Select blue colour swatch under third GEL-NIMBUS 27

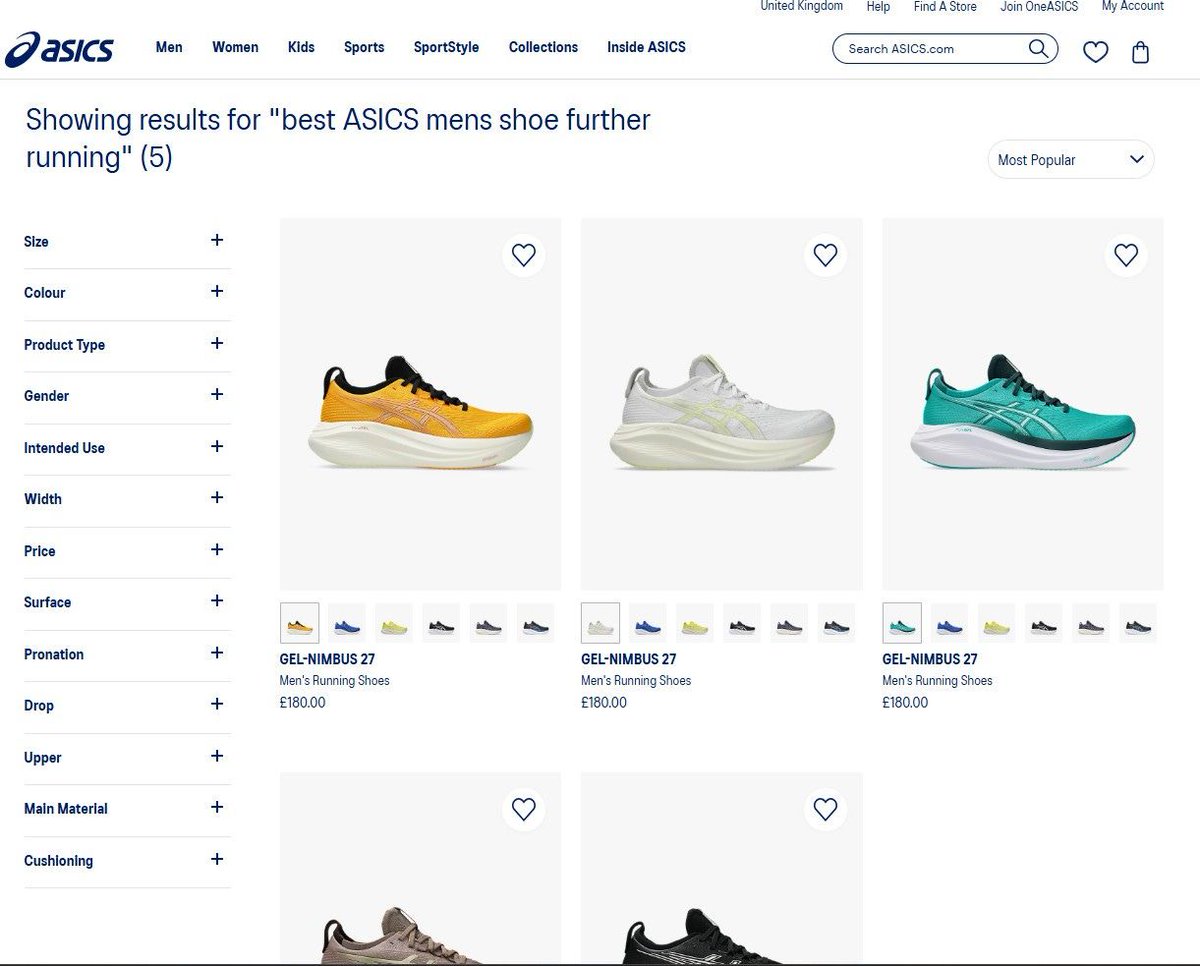pos(949,623)
